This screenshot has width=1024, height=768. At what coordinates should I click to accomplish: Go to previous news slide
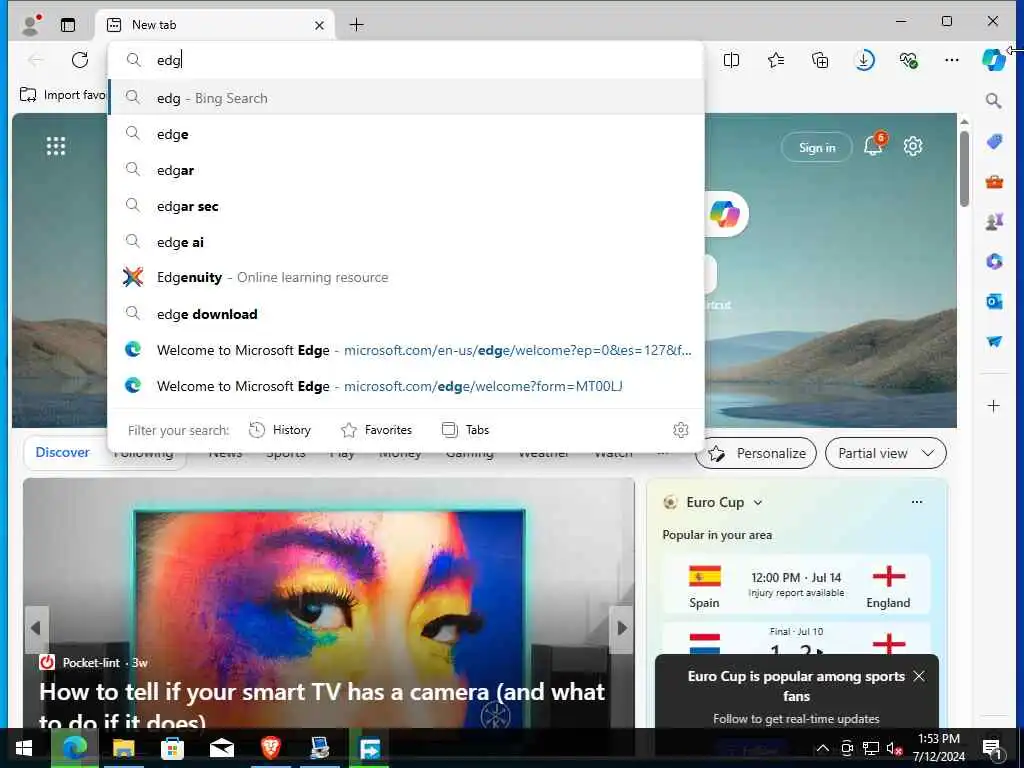coord(36,628)
